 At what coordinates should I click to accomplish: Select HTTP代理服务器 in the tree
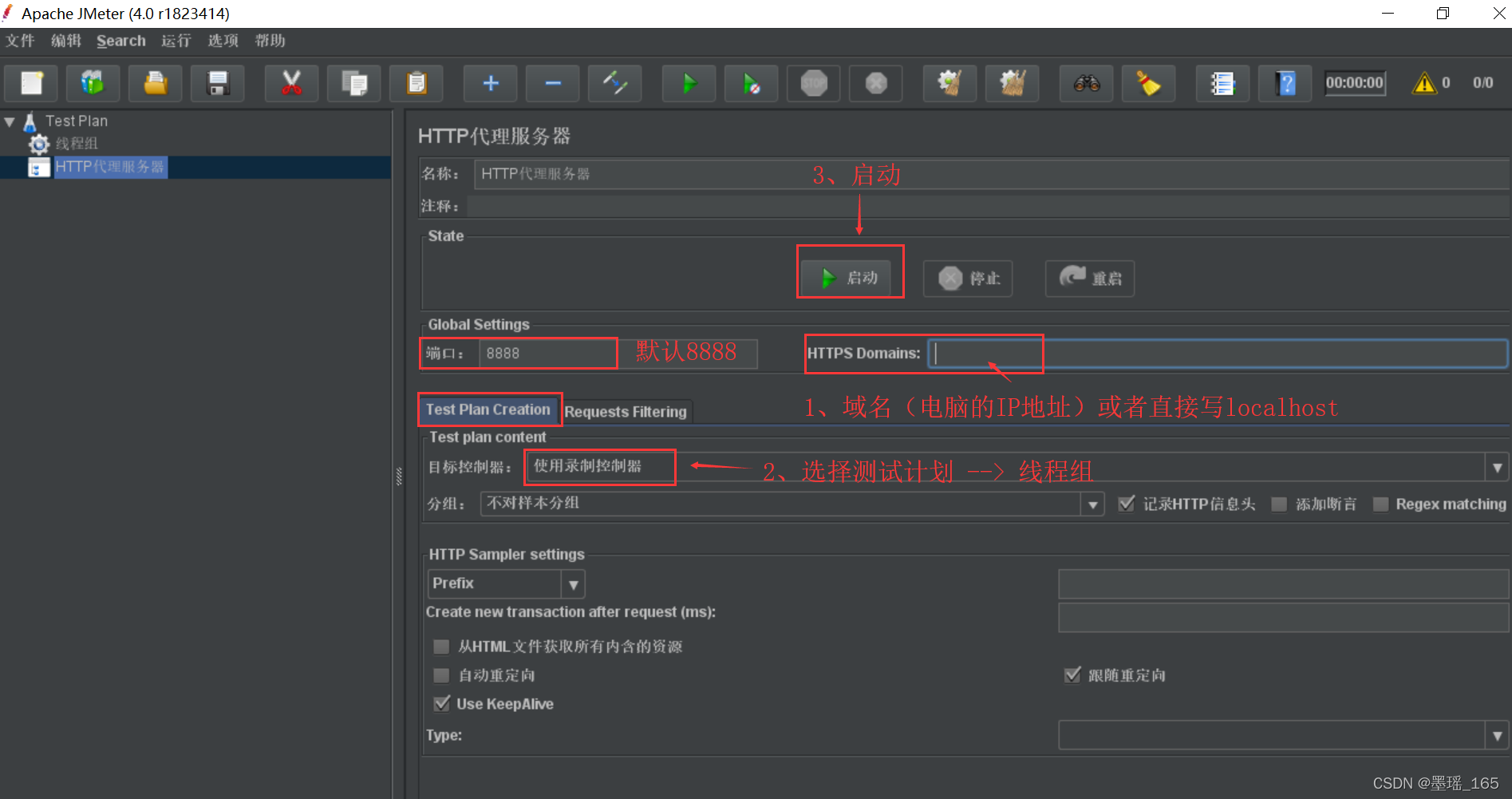pos(110,167)
